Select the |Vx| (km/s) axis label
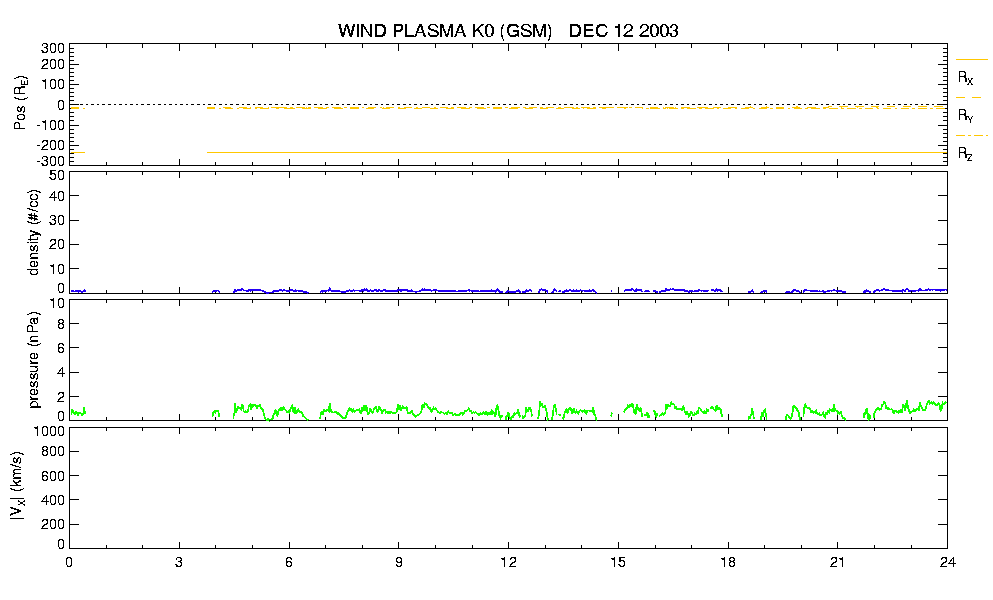Screen dimensions: 993x600 coord(18,487)
